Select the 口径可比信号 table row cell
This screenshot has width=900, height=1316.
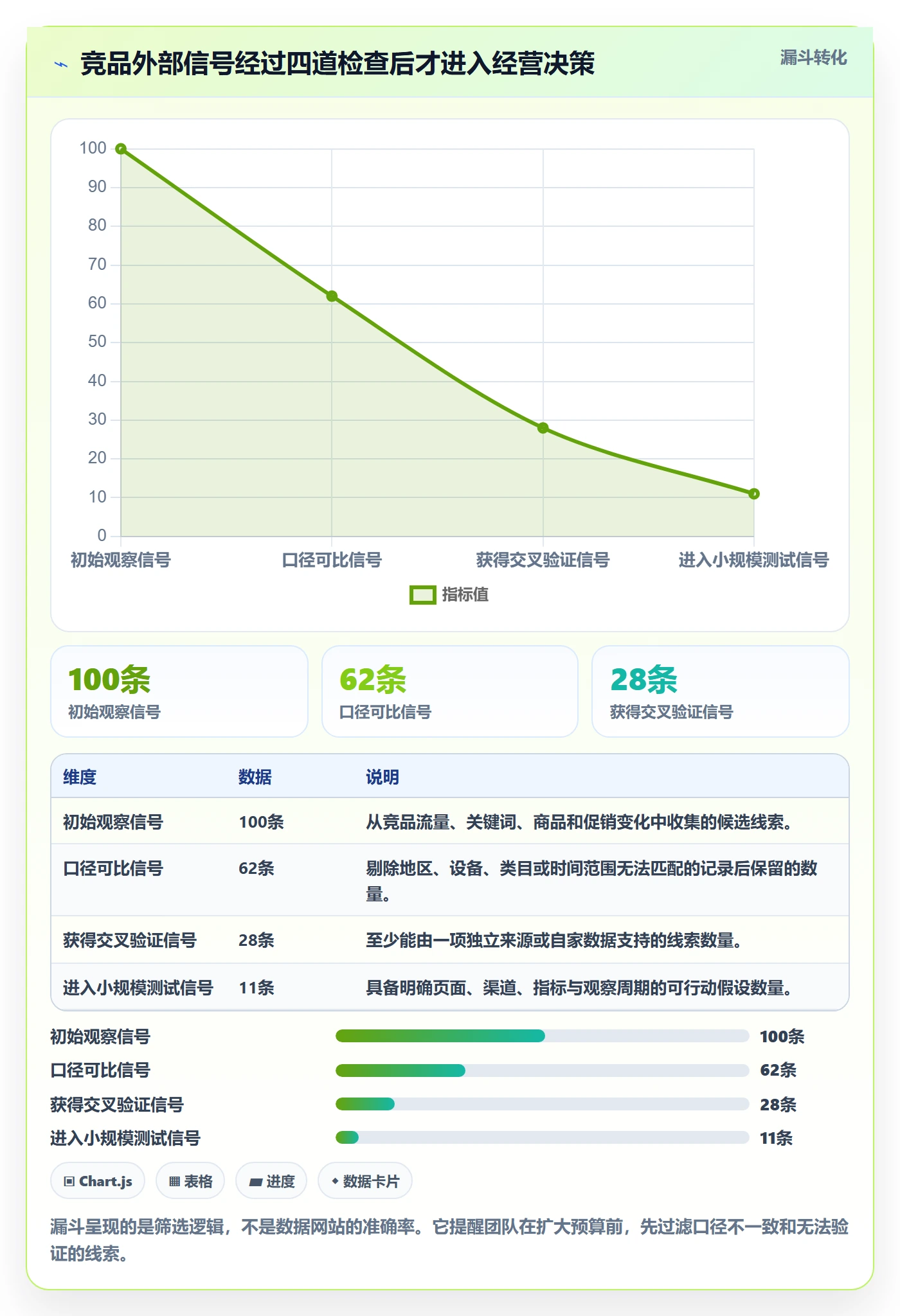(x=113, y=869)
